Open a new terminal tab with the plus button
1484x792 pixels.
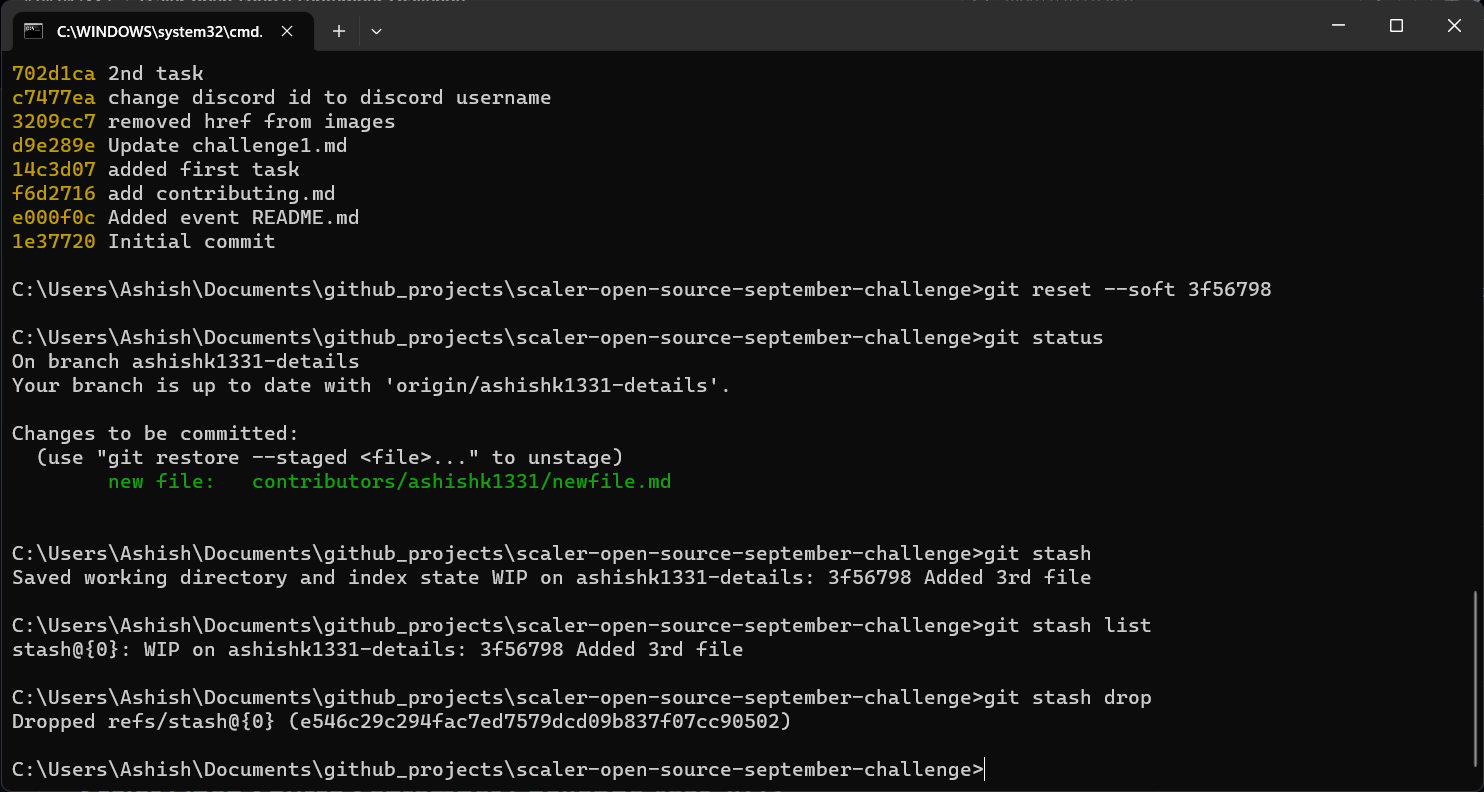[338, 31]
